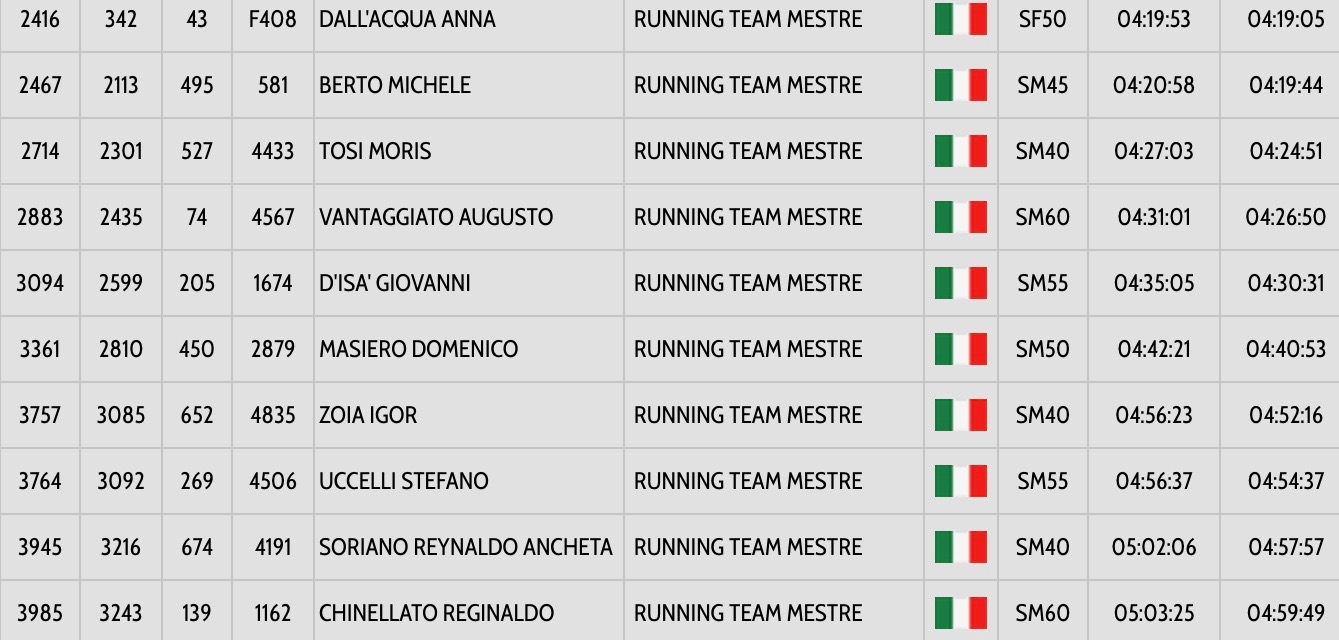Select the flag icon in Tosi Moris row
The image size is (1339, 640).
pyautogui.click(x=960, y=151)
